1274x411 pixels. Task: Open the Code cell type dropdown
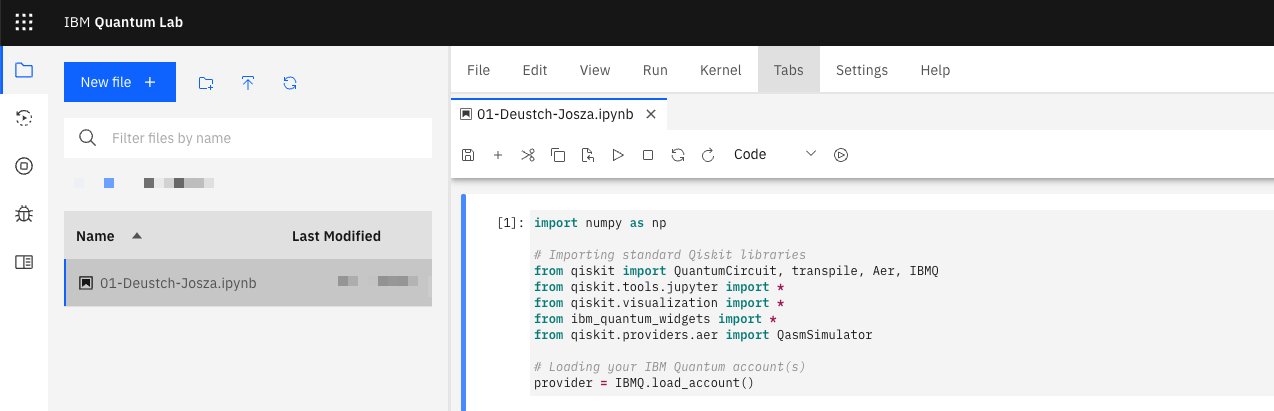pos(775,155)
